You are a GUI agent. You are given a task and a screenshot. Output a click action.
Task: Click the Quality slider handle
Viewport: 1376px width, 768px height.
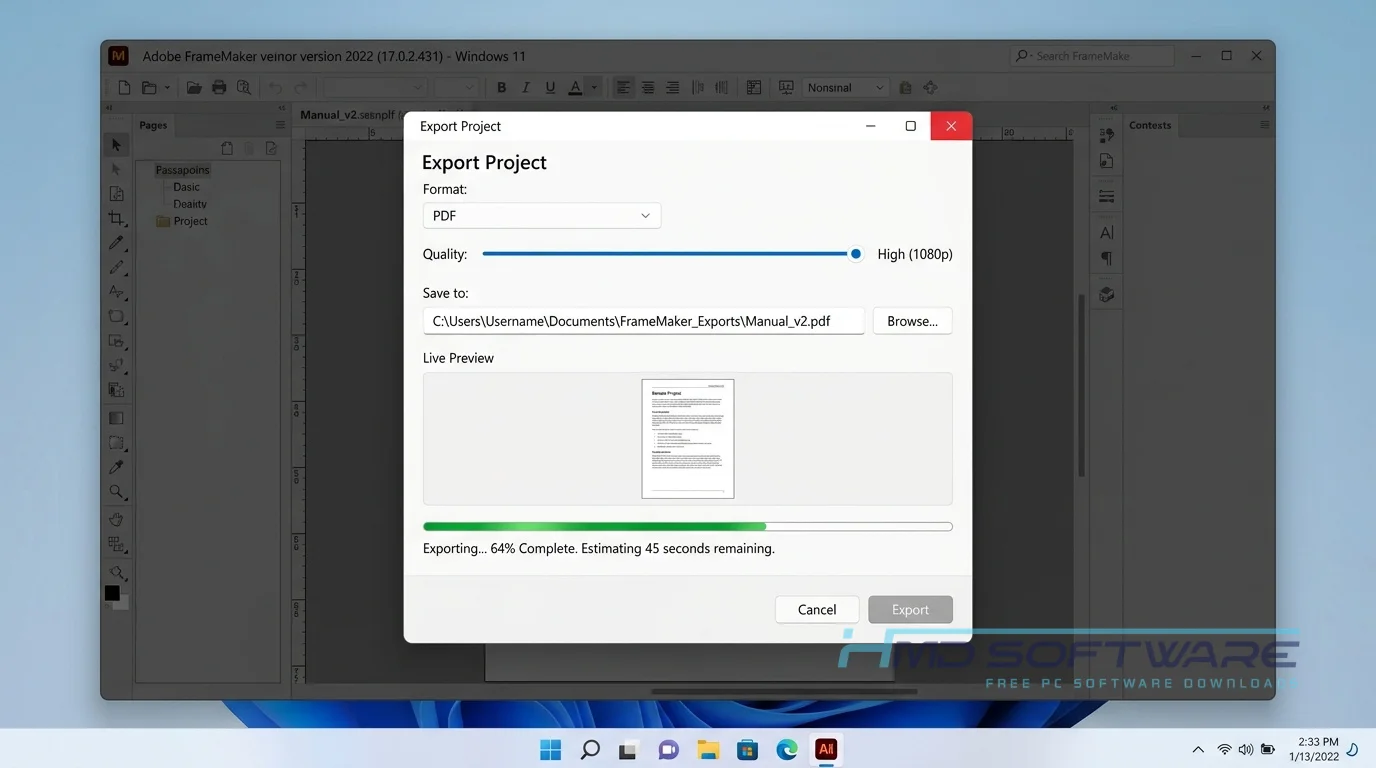click(x=856, y=254)
